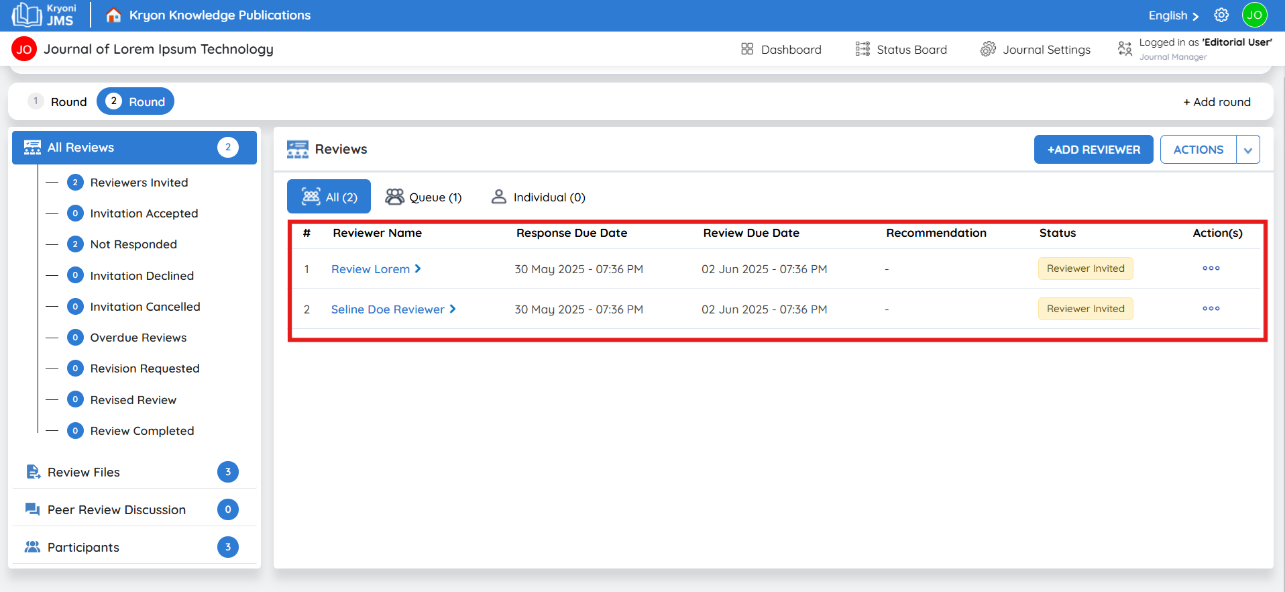Click the home icon beside Kryon Knowledge Publications

pyautogui.click(x=114, y=15)
